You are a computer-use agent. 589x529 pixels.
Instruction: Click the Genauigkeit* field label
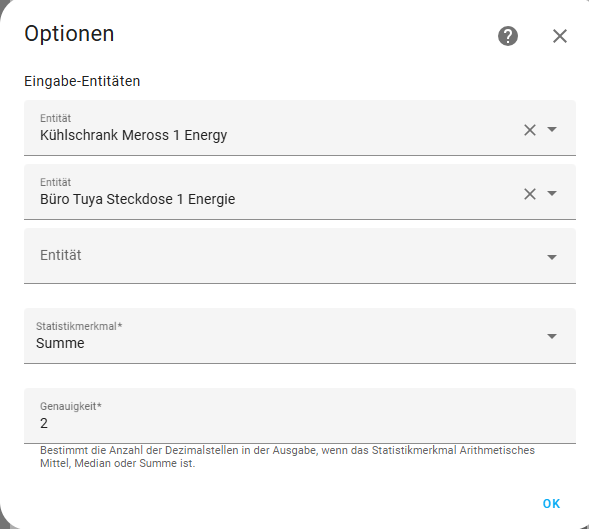(x=71, y=406)
